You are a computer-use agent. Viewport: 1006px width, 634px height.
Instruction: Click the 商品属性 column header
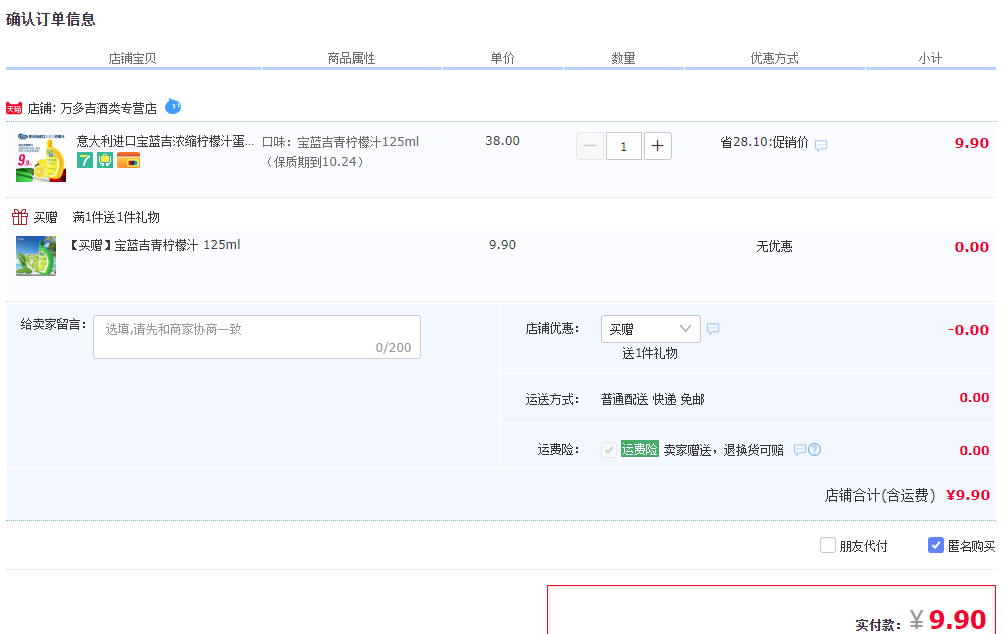[x=352, y=58]
